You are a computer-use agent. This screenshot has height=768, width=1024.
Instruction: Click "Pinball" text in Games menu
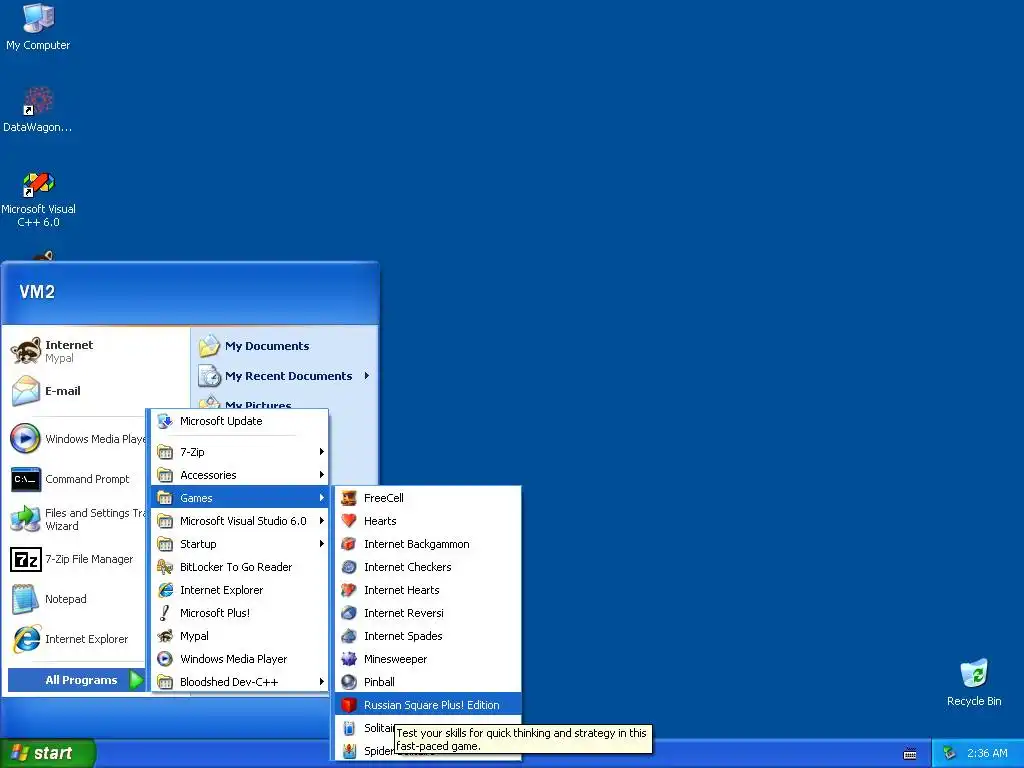point(379,682)
